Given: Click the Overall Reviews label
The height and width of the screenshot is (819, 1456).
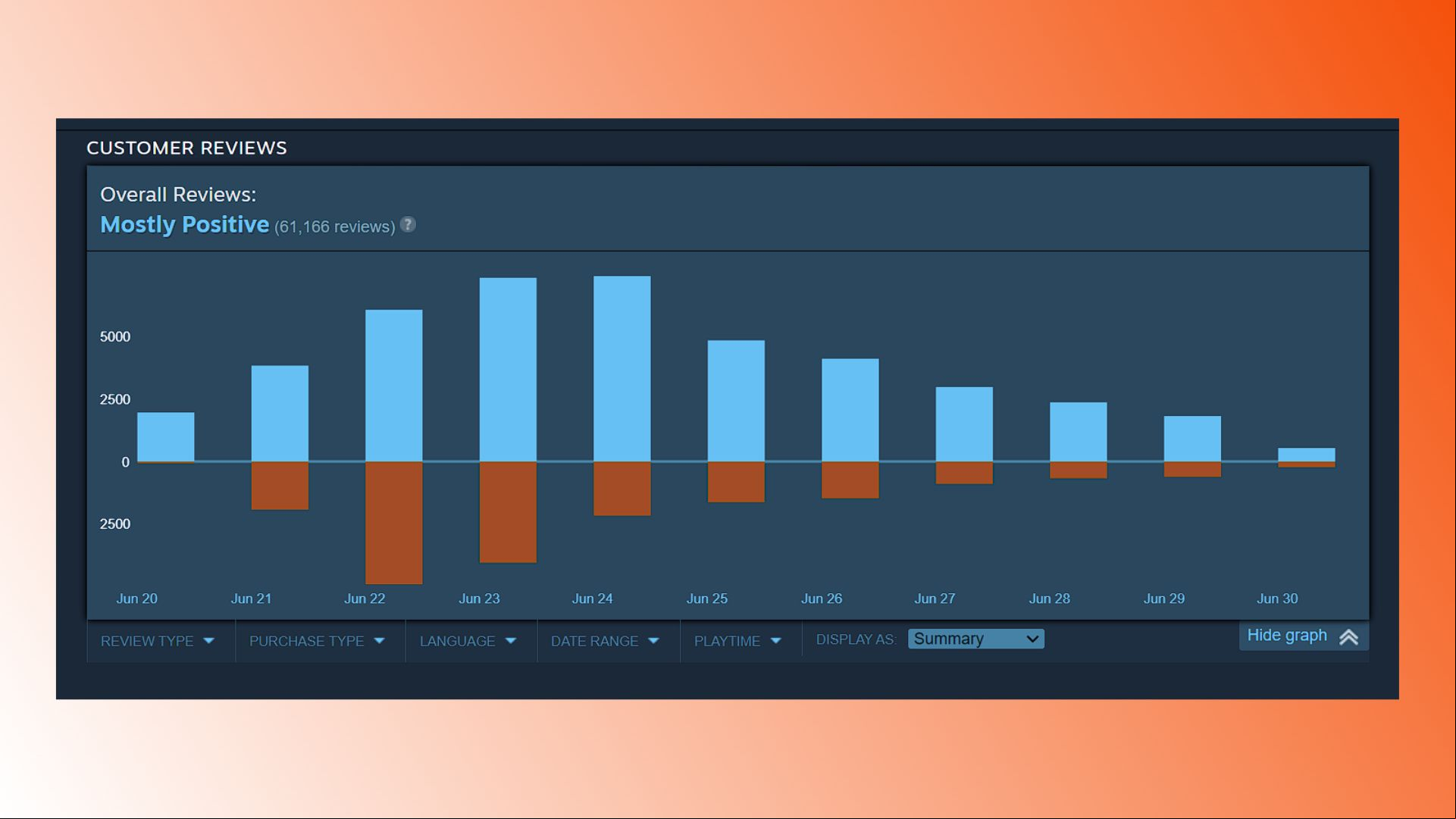Looking at the screenshot, I should [178, 195].
